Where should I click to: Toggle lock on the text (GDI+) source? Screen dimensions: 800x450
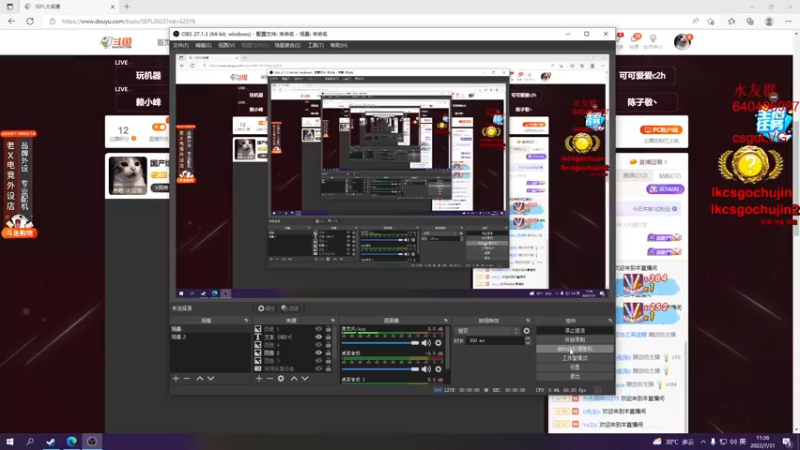[x=328, y=337]
